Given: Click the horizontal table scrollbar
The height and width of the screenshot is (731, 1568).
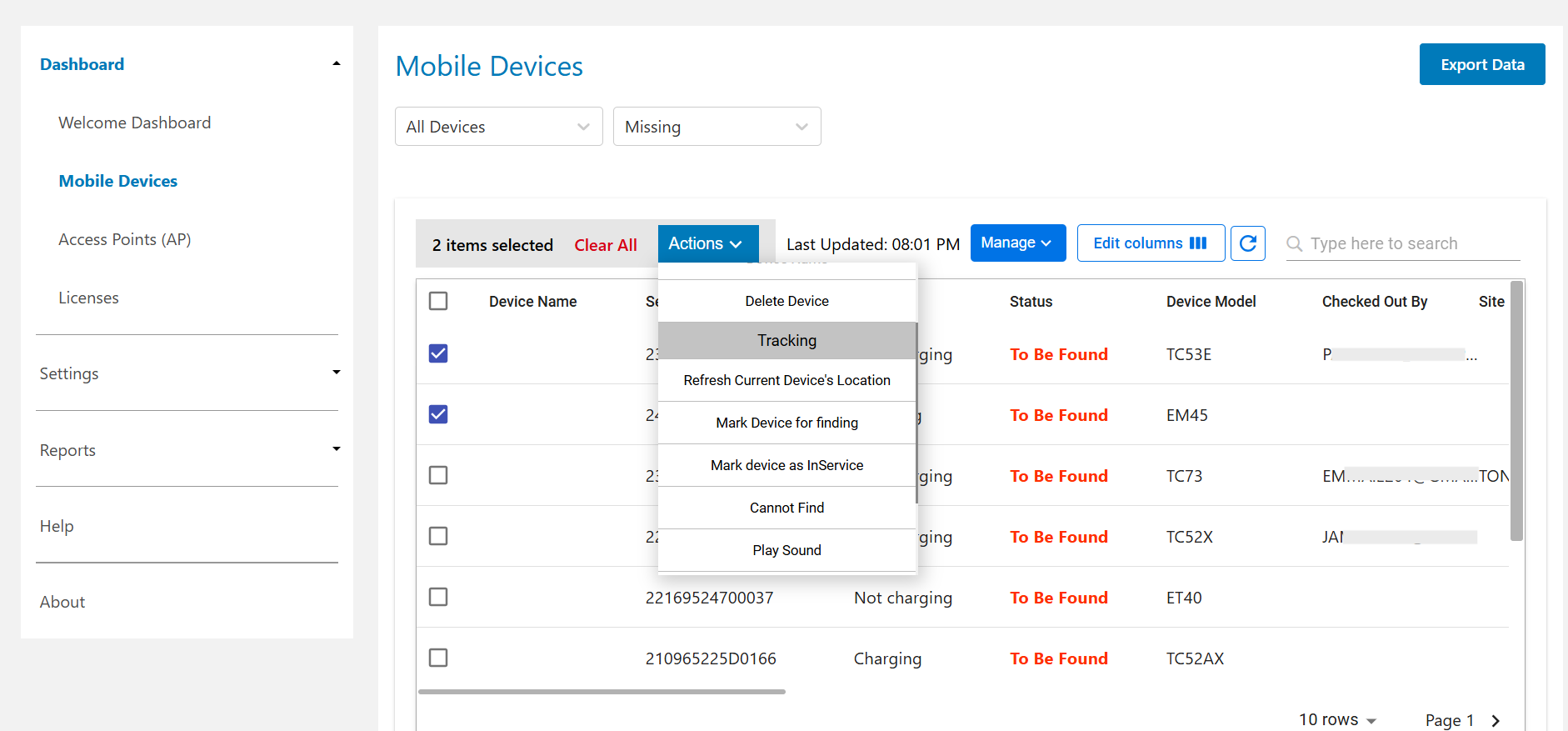Looking at the screenshot, I should [x=602, y=691].
